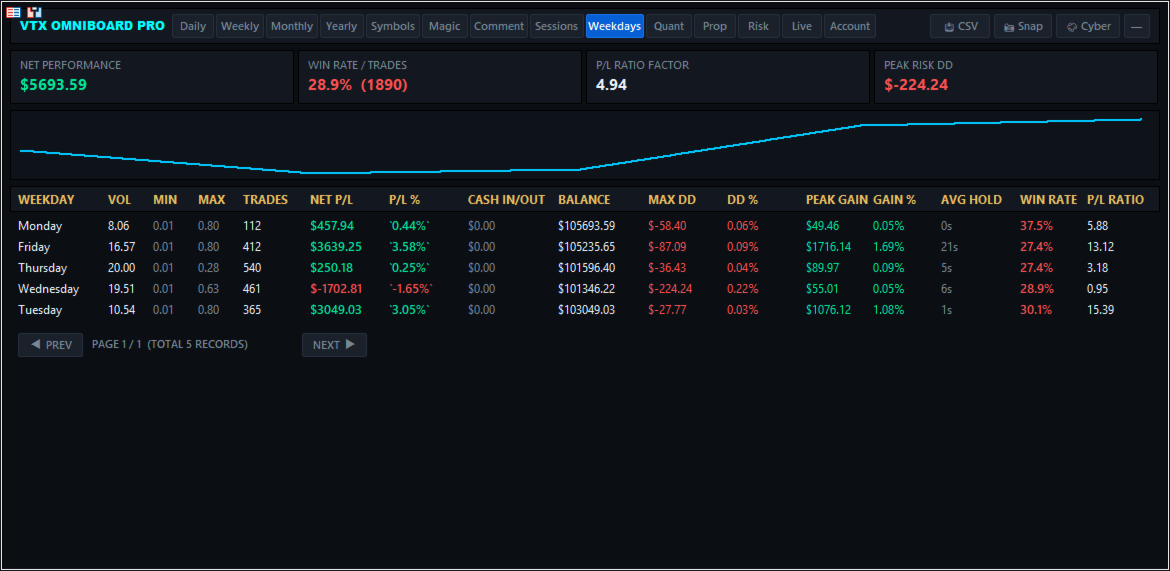1170x571 pixels.
Task: Click the chart icon next to the table icon
Action: click(x=34, y=12)
